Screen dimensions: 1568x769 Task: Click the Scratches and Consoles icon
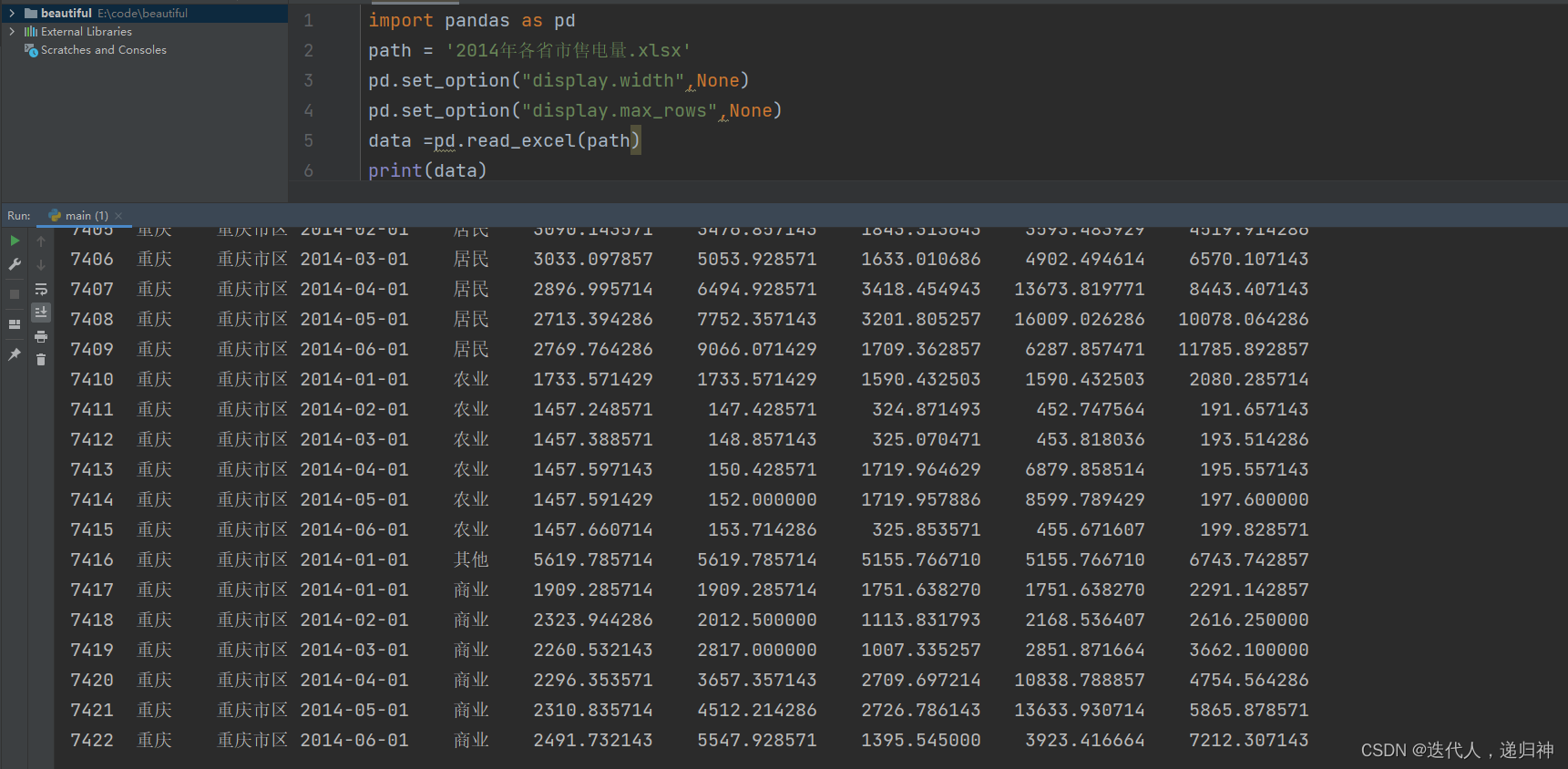click(x=31, y=49)
